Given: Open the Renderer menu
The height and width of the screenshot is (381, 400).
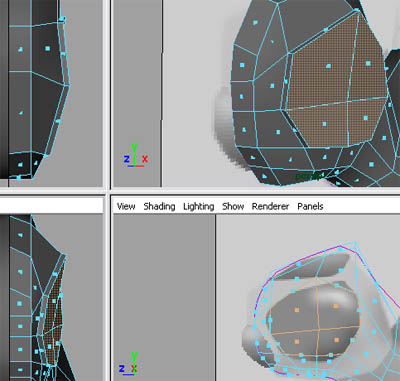Looking at the screenshot, I should [x=270, y=206].
